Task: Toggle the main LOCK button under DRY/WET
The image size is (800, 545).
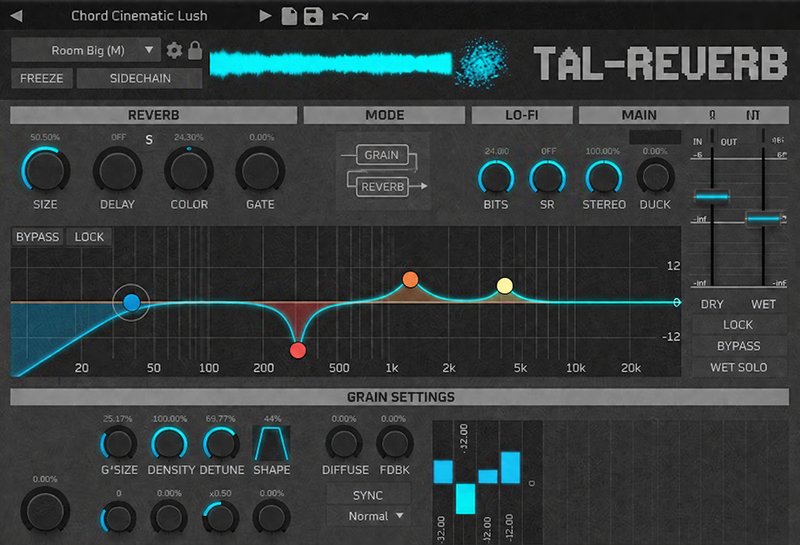Action: click(738, 325)
